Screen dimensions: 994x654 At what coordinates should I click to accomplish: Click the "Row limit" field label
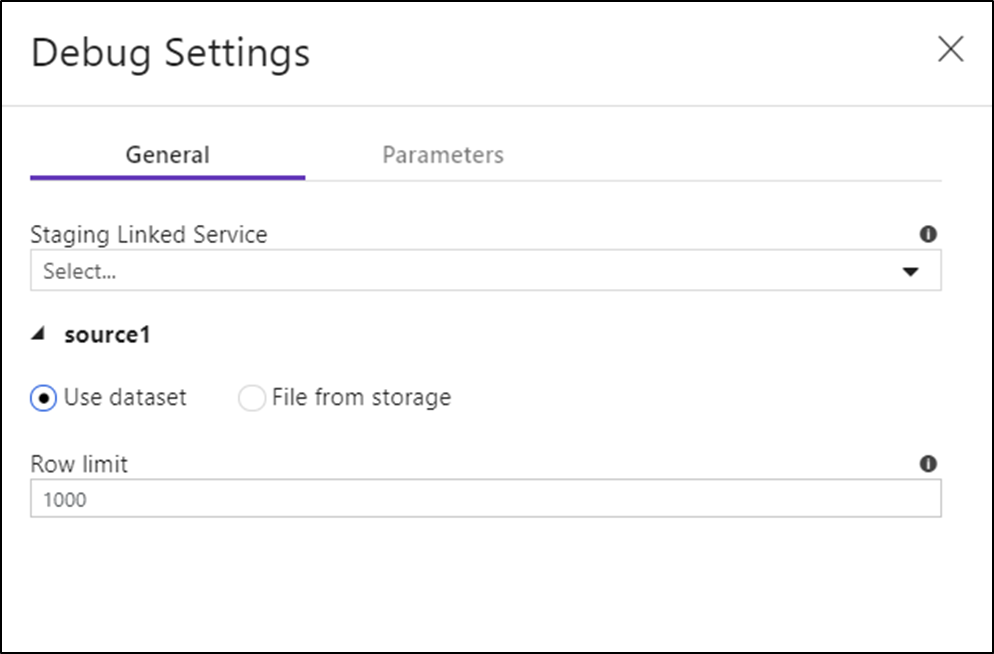pos(79,464)
